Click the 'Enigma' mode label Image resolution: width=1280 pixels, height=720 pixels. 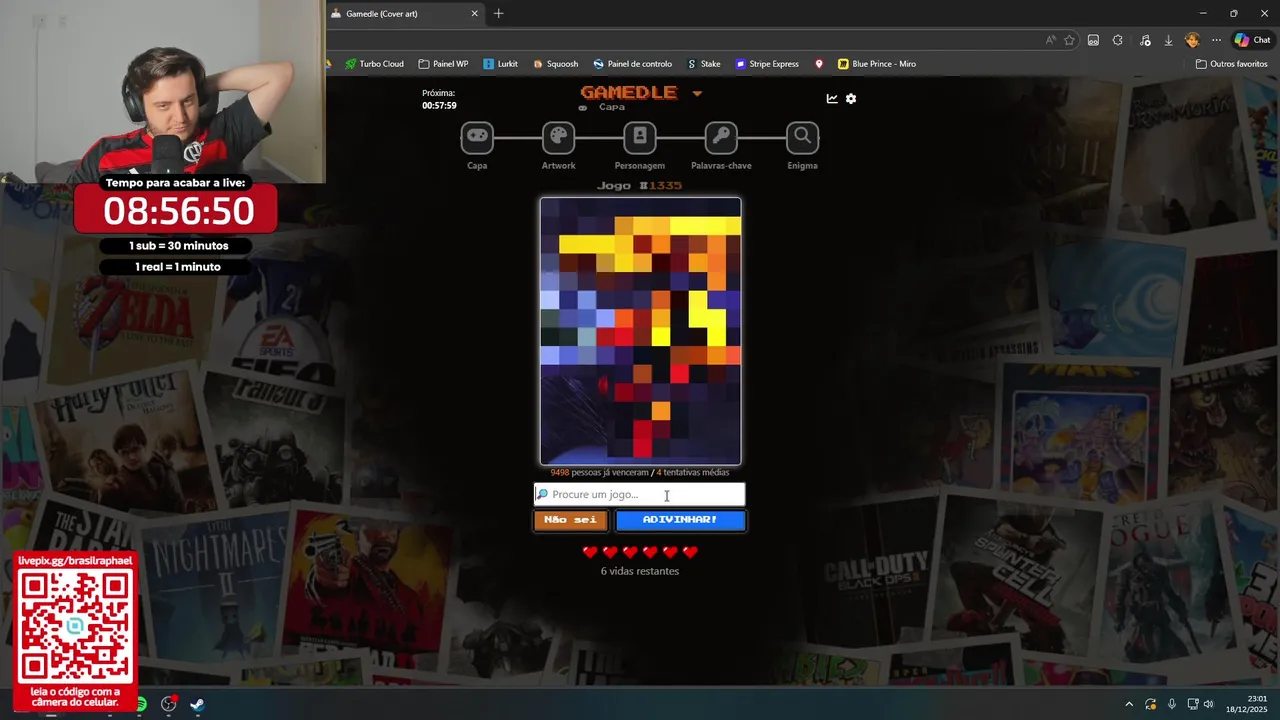coord(802,166)
